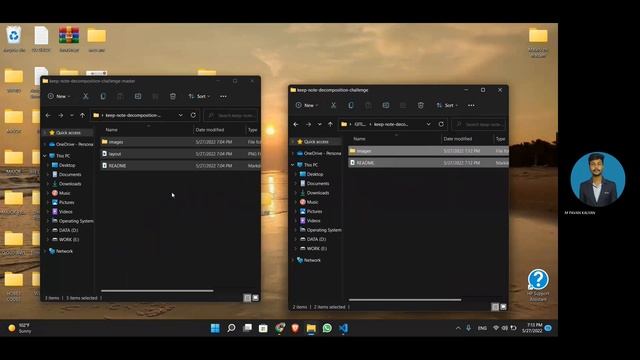This screenshot has height=360, width=640.
Task: Up one level arrow in challenge-master window
Action: (82, 116)
